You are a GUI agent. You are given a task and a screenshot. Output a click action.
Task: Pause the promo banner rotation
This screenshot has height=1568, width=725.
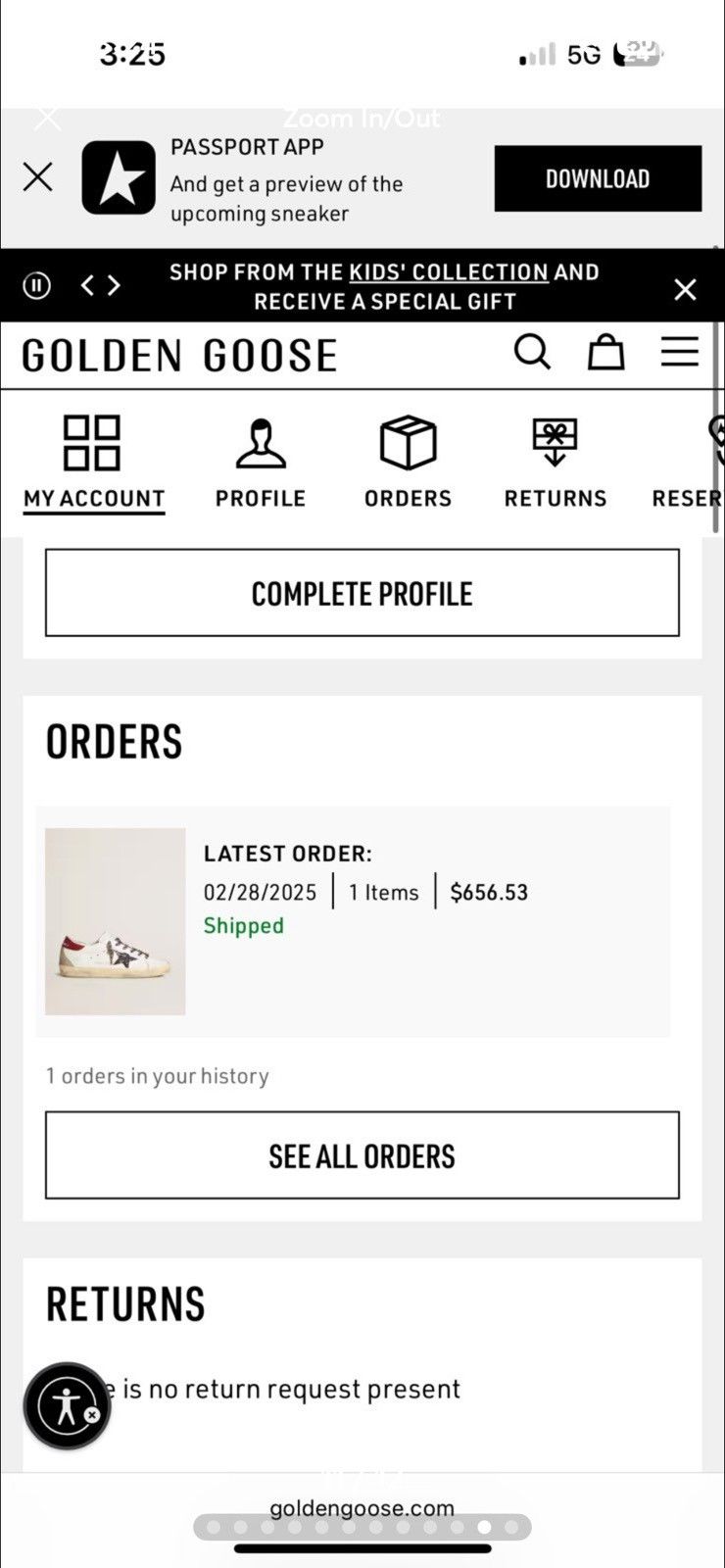(x=37, y=285)
